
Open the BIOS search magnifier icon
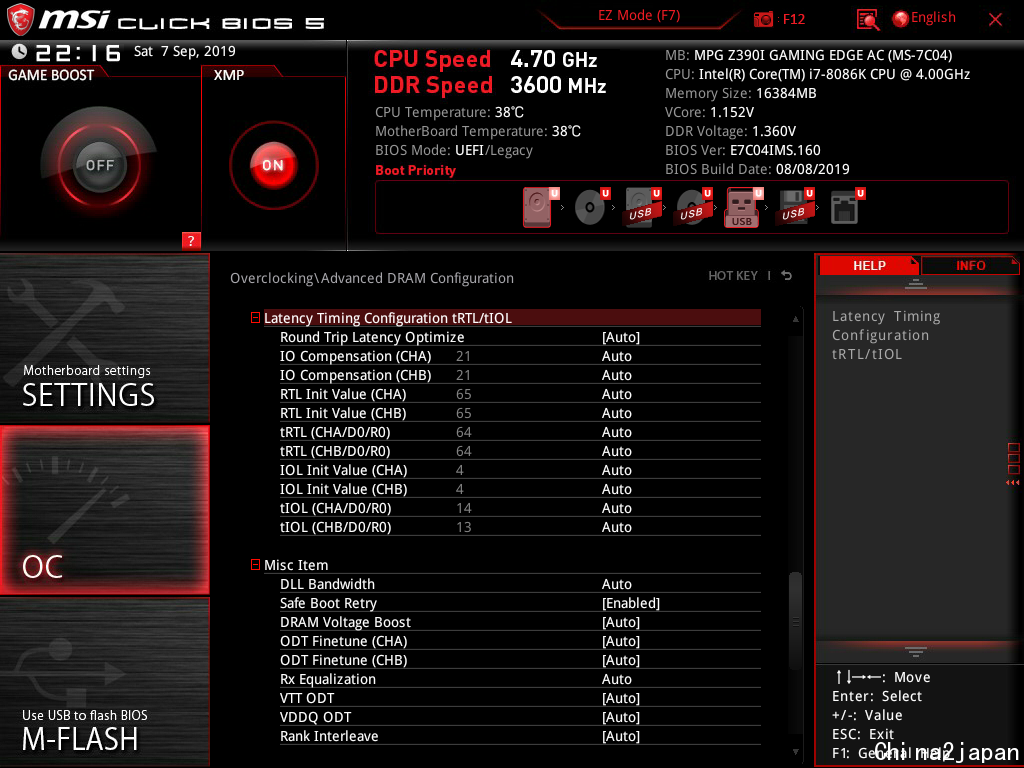pos(867,20)
